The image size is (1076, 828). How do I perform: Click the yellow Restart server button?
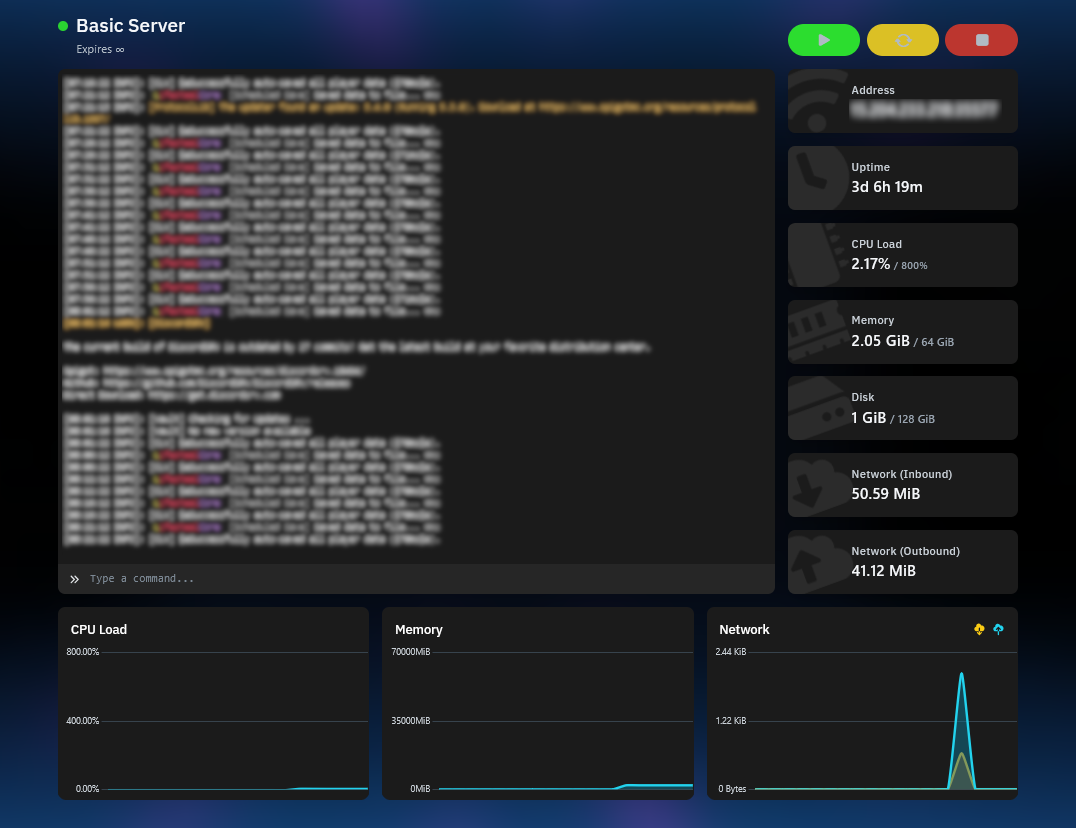point(903,40)
